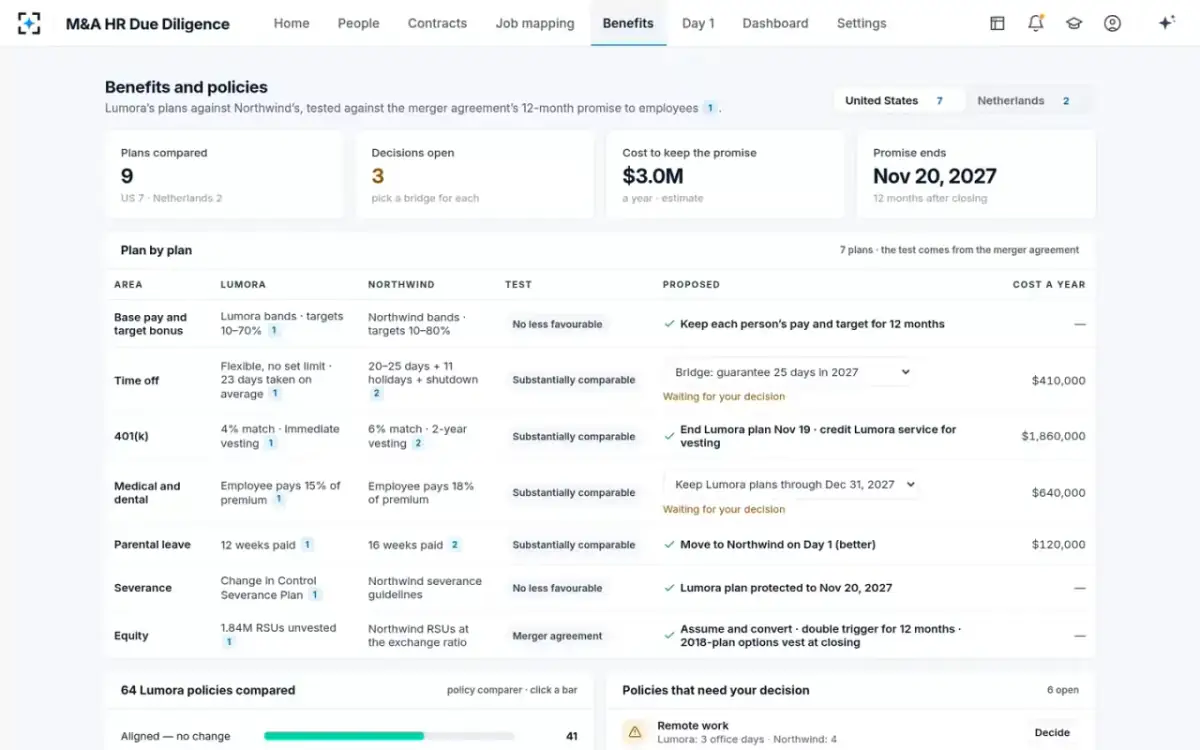Open the Day 1 tab
The width and height of the screenshot is (1200, 750).
point(698,23)
